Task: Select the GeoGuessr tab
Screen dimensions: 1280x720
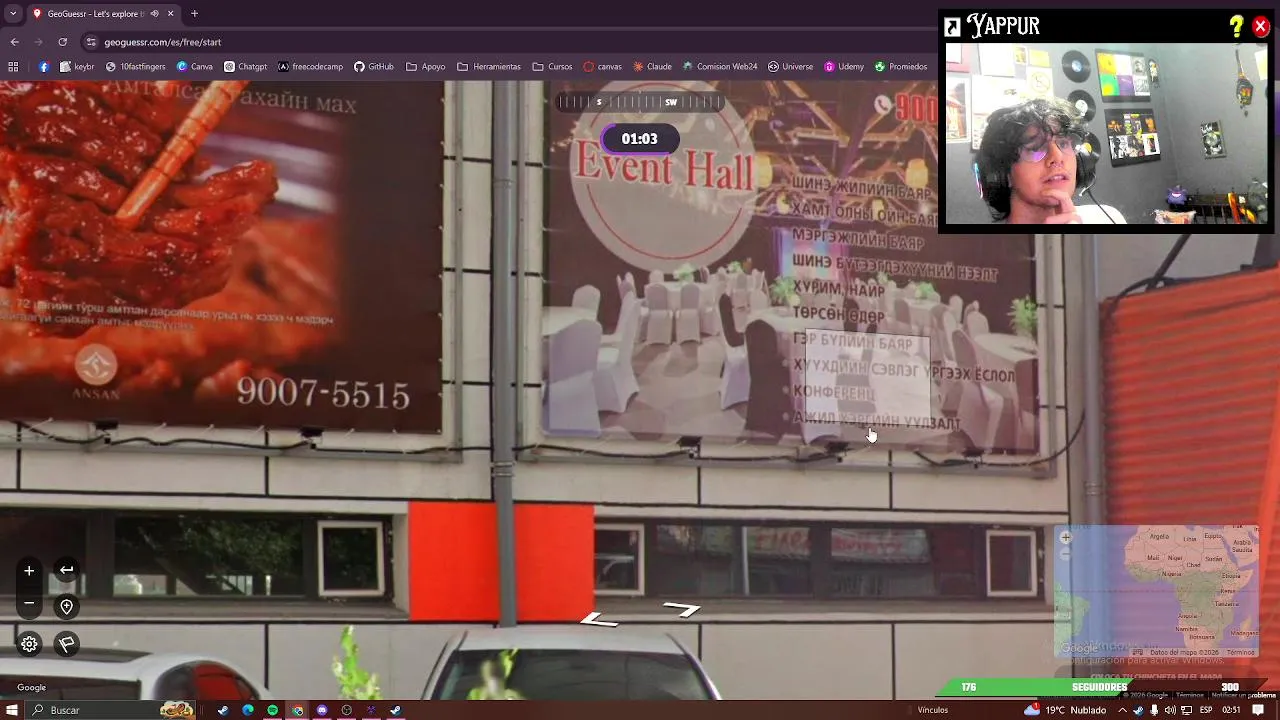Action: pos(102,14)
